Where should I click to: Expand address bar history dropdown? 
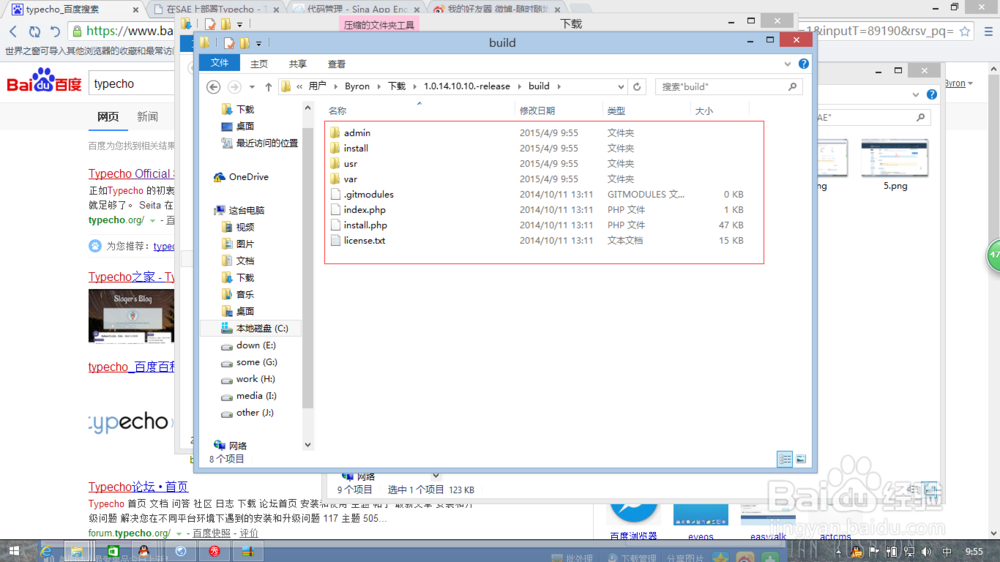[x=621, y=87]
